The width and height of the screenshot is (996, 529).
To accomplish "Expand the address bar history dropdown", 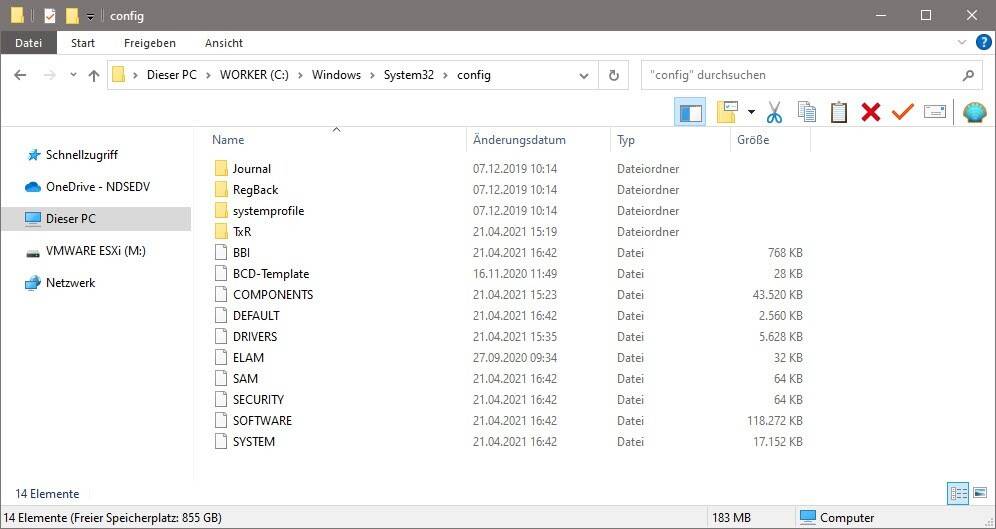I will pyautogui.click(x=584, y=75).
